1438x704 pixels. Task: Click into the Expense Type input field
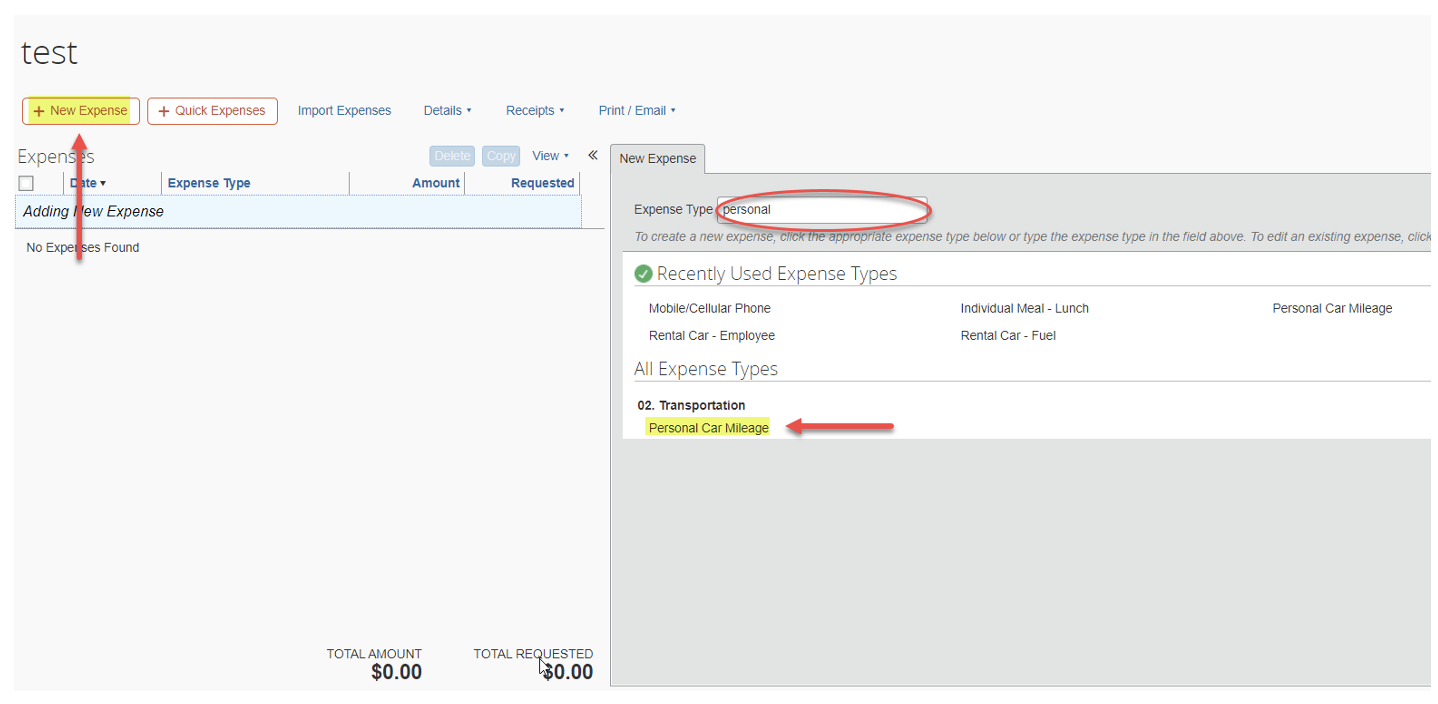822,210
